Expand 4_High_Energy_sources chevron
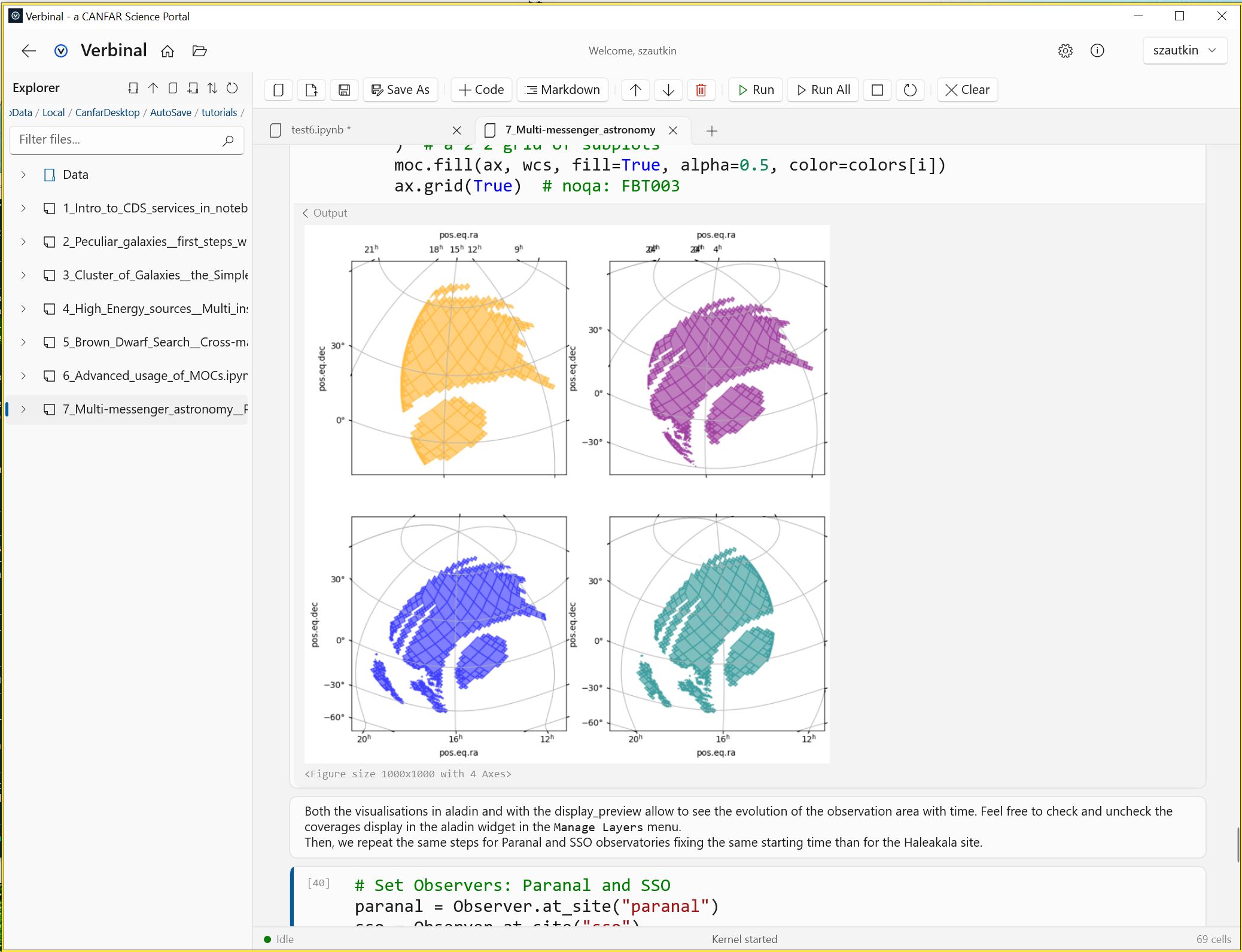The image size is (1242, 952). [x=23, y=309]
